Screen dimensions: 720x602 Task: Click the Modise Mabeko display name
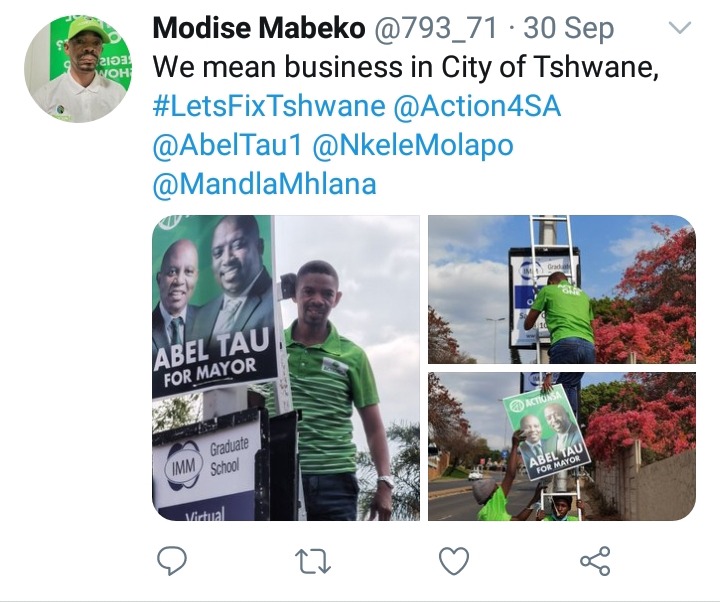point(259,28)
